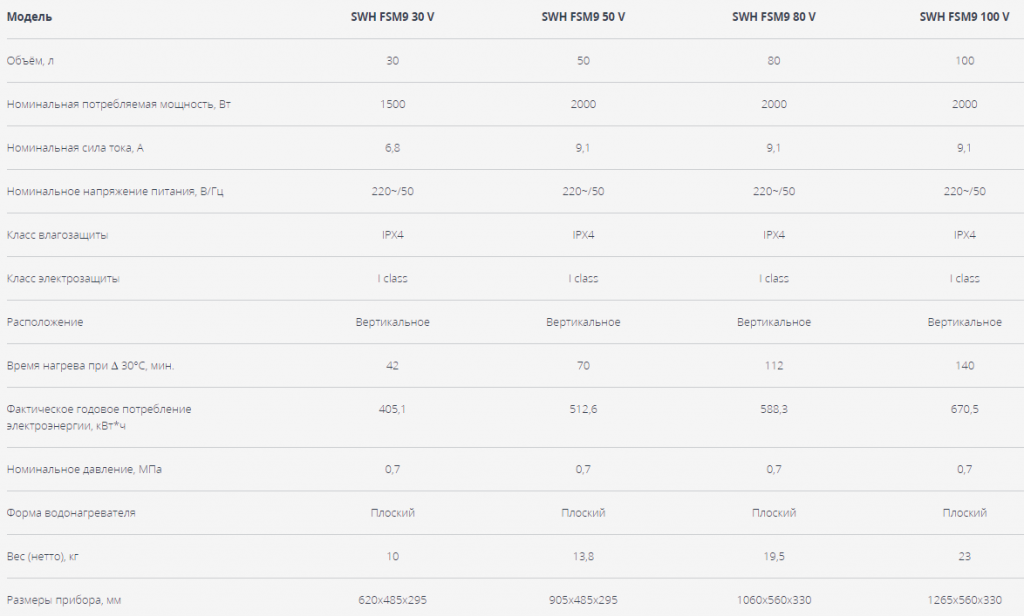This screenshot has height=616, width=1024.
Task: Click the annual consumption value 405,1
Action: (392, 409)
